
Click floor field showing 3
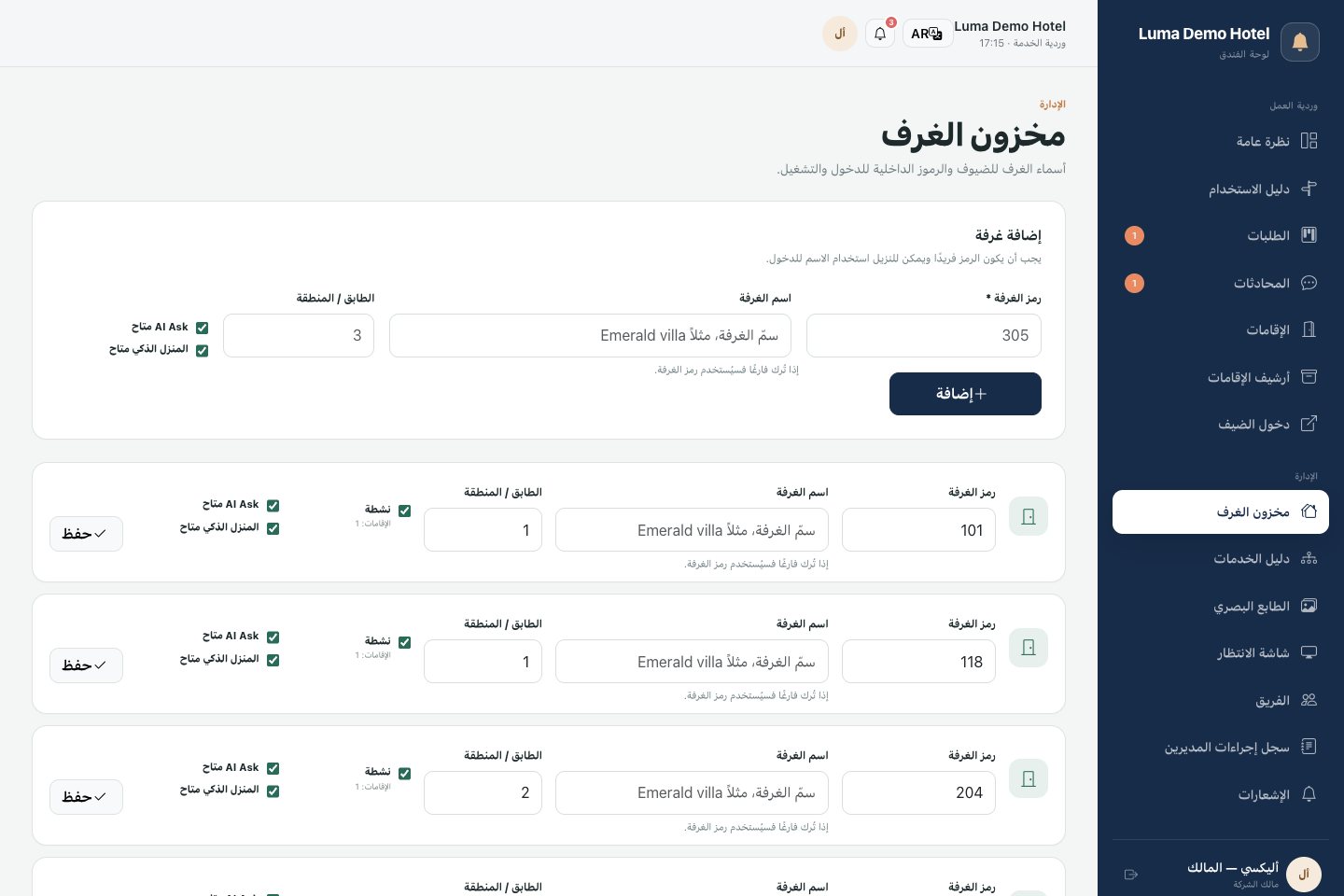(299, 335)
